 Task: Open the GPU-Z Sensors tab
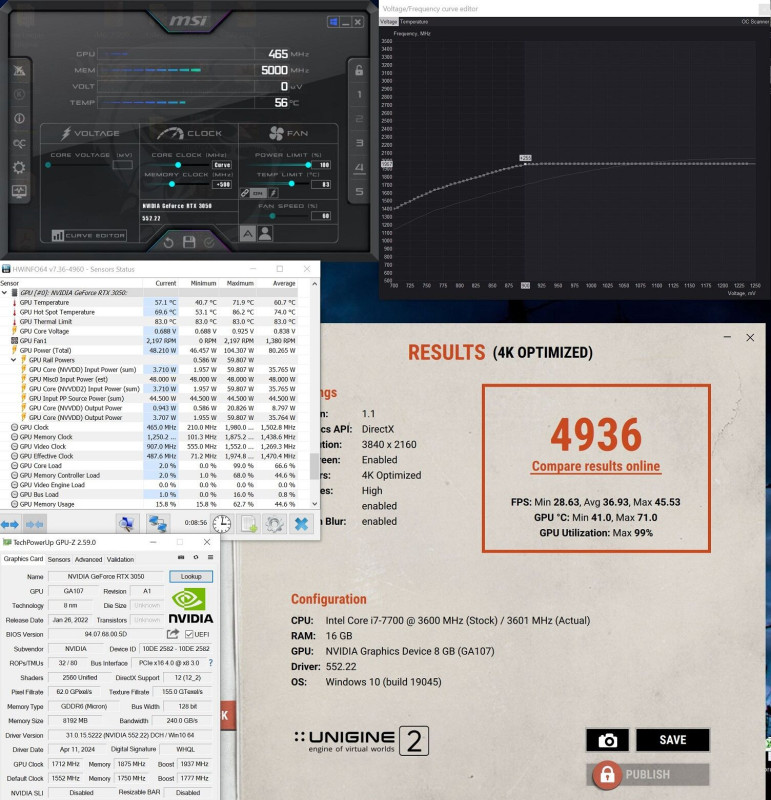tap(59, 559)
